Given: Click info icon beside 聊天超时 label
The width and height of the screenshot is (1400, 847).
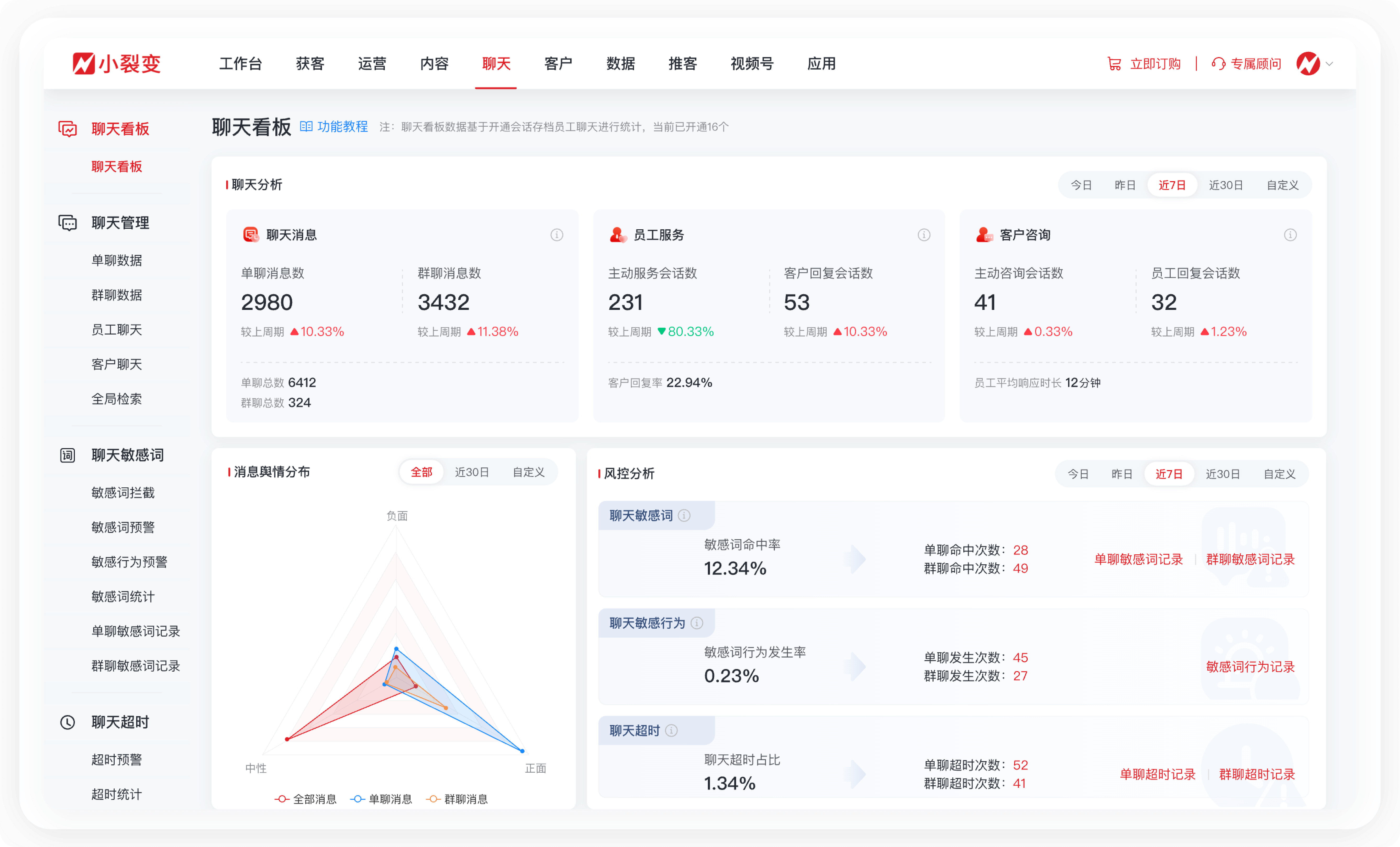Looking at the screenshot, I should point(671,731).
